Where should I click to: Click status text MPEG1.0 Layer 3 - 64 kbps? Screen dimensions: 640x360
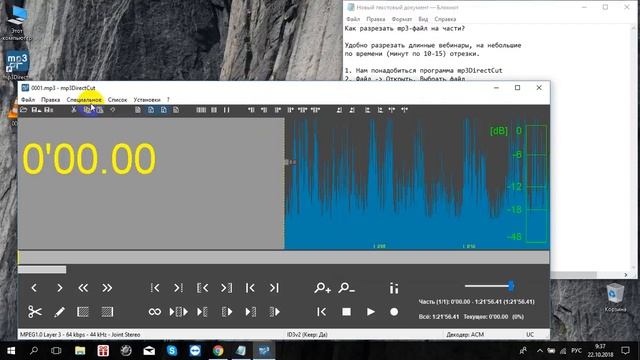[x=80, y=335]
